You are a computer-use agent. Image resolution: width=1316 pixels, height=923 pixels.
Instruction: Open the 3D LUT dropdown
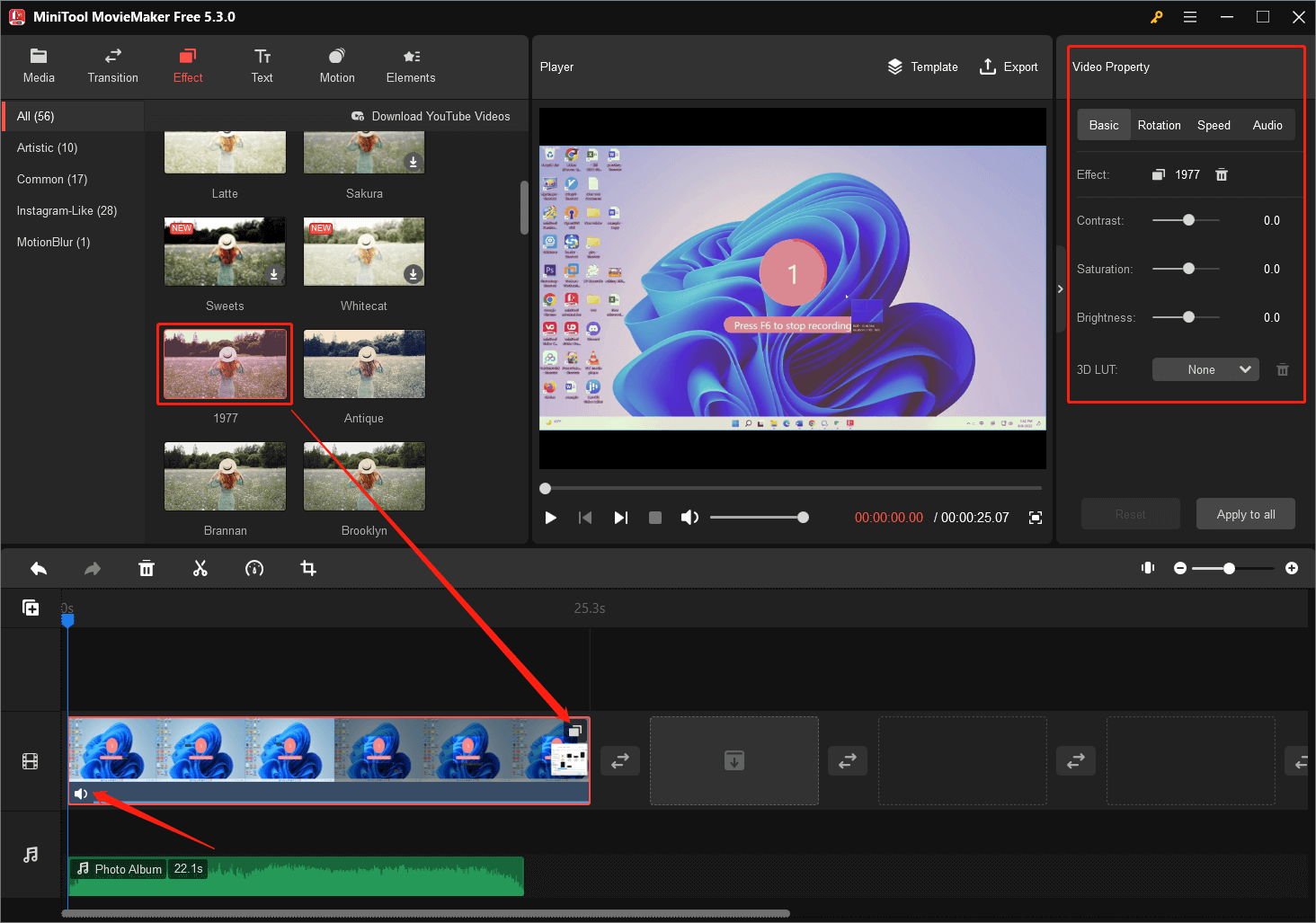point(1205,369)
